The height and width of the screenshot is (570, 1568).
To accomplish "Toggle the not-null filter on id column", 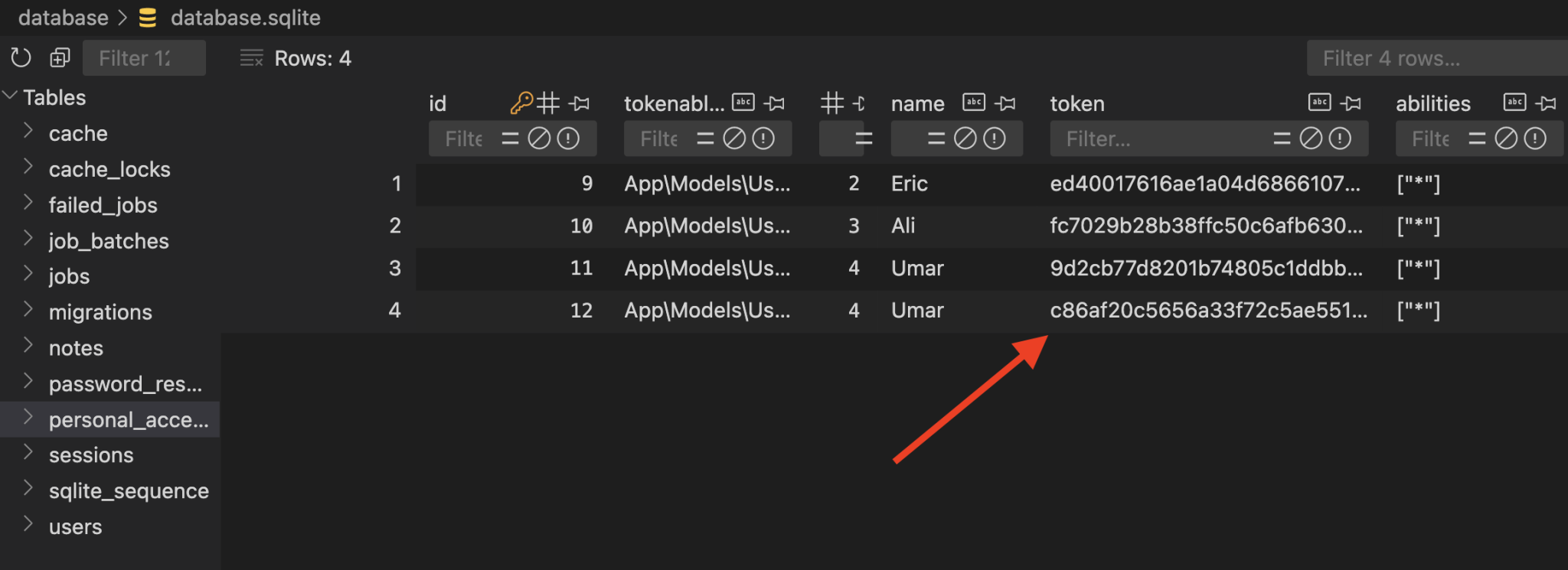I will (x=568, y=138).
